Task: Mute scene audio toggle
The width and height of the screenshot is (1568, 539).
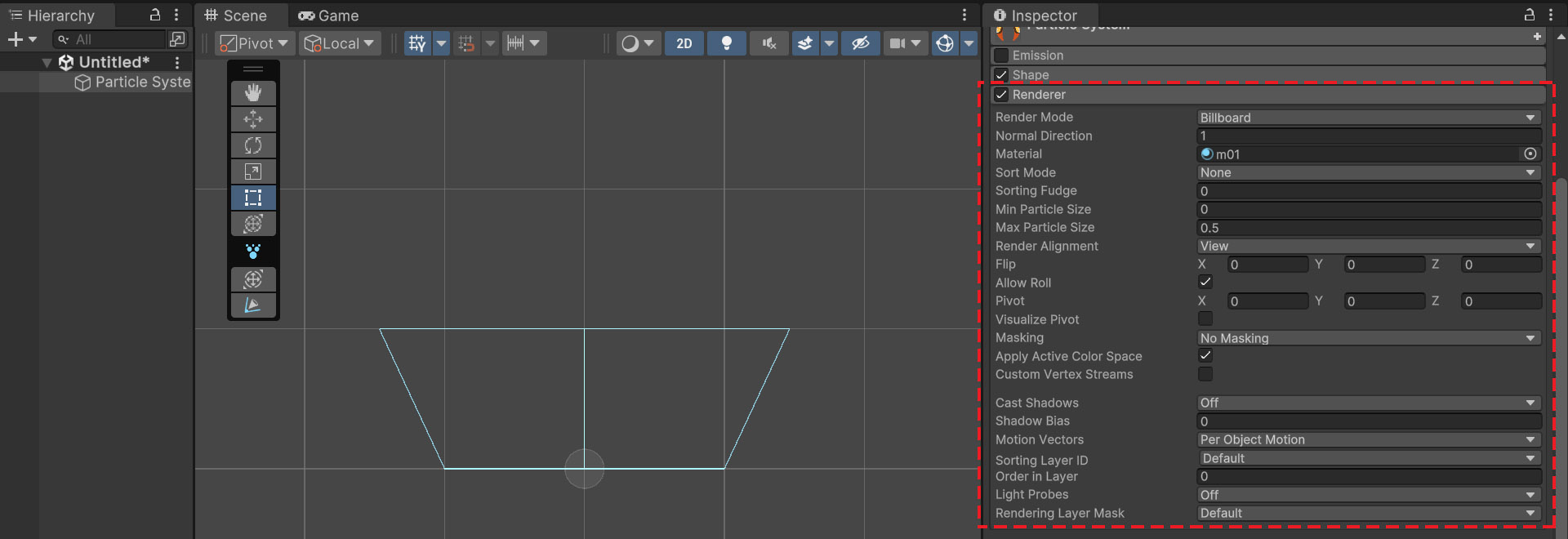Action: 768,43
